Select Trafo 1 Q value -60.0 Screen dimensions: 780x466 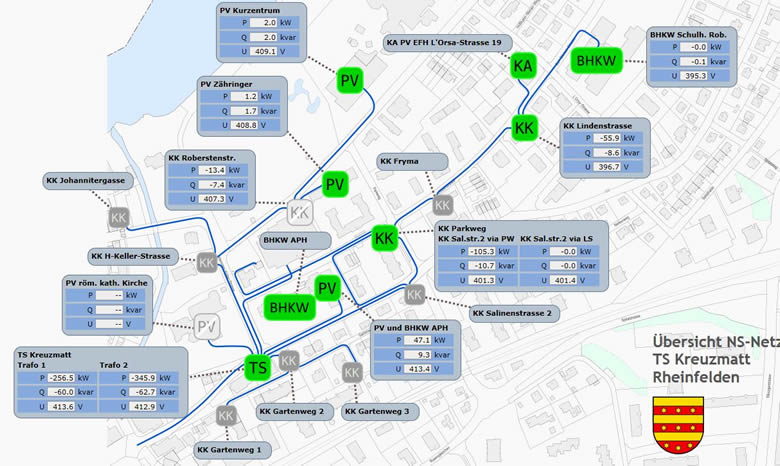coord(62,392)
